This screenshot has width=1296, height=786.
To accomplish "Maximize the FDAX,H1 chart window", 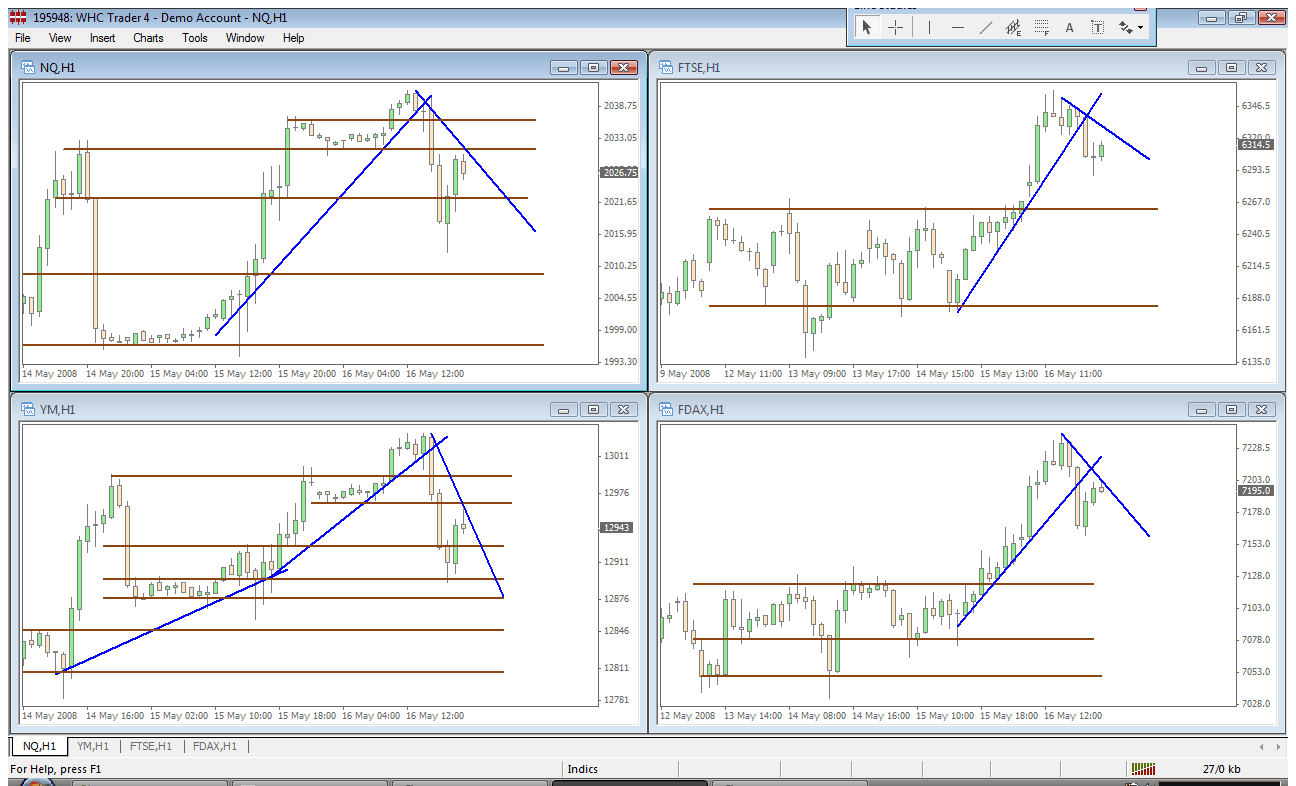I will point(1232,409).
